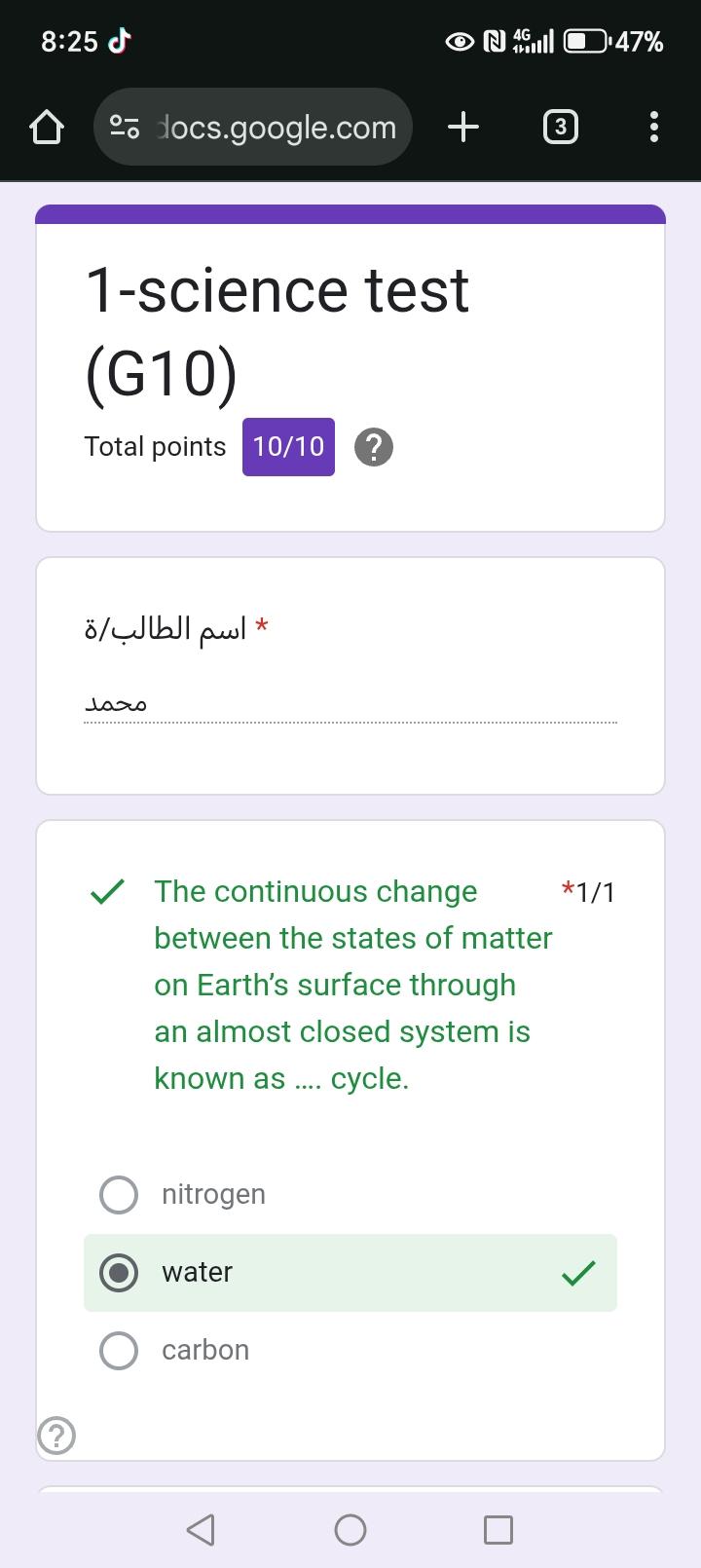Open a new tab with plus icon
Screen dimensions: 701x1568
point(464,127)
